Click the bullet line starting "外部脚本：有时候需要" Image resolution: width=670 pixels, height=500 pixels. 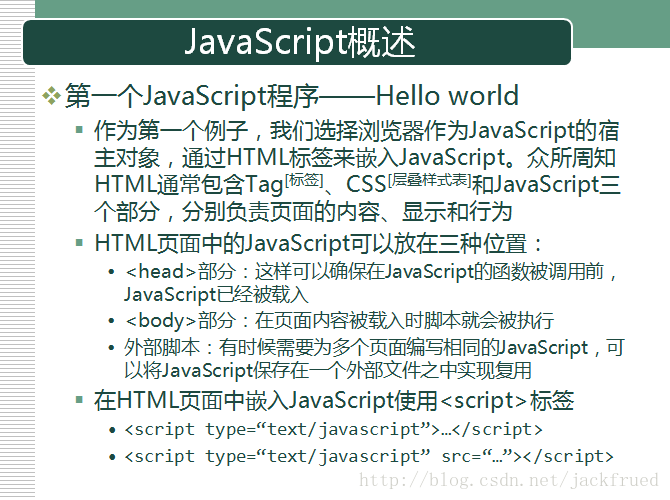point(374,347)
